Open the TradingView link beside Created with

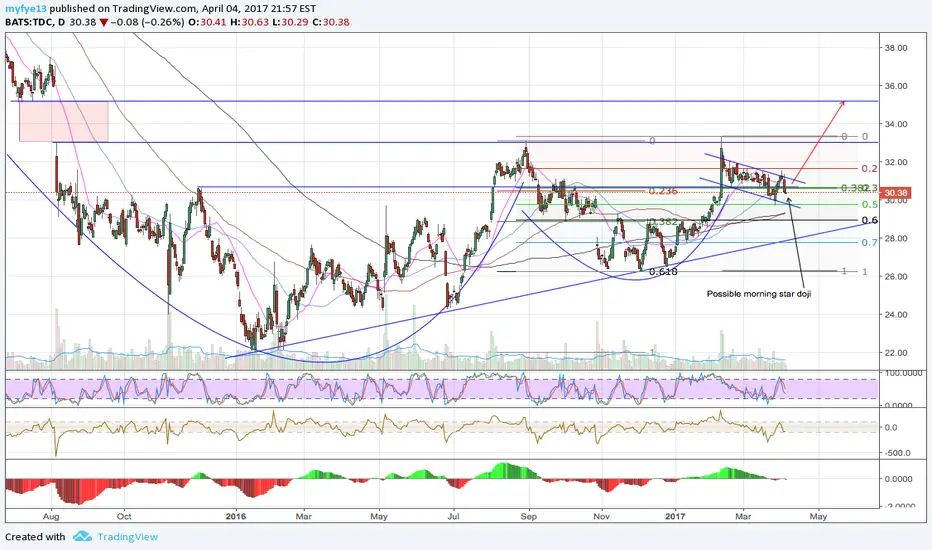pyautogui.click(x=128, y=536)
